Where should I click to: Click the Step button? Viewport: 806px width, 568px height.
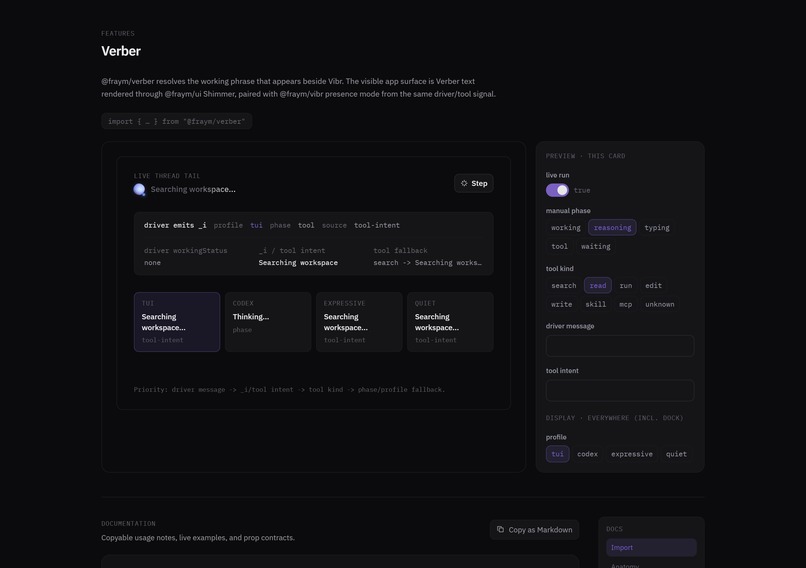pyautogui.click(x=473, y=184)
